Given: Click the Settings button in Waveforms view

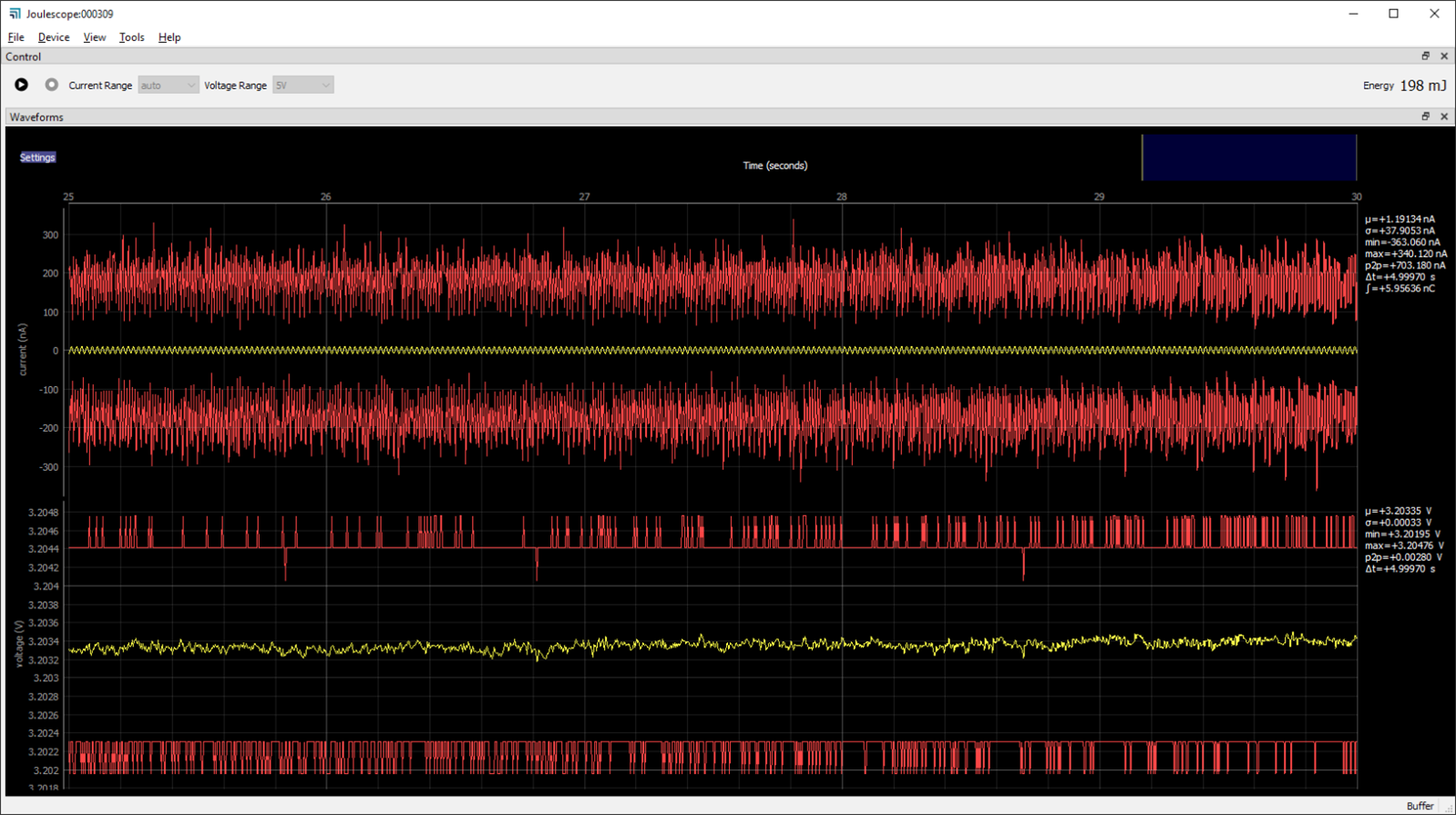Looking at the screenshot, I should point(37,158).
